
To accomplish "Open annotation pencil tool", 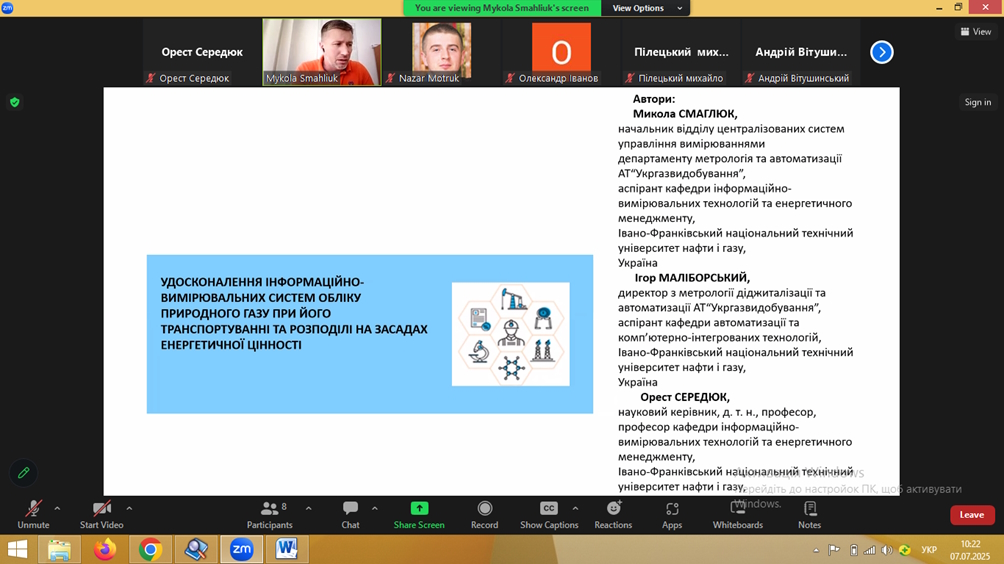I will coord(24,473).
